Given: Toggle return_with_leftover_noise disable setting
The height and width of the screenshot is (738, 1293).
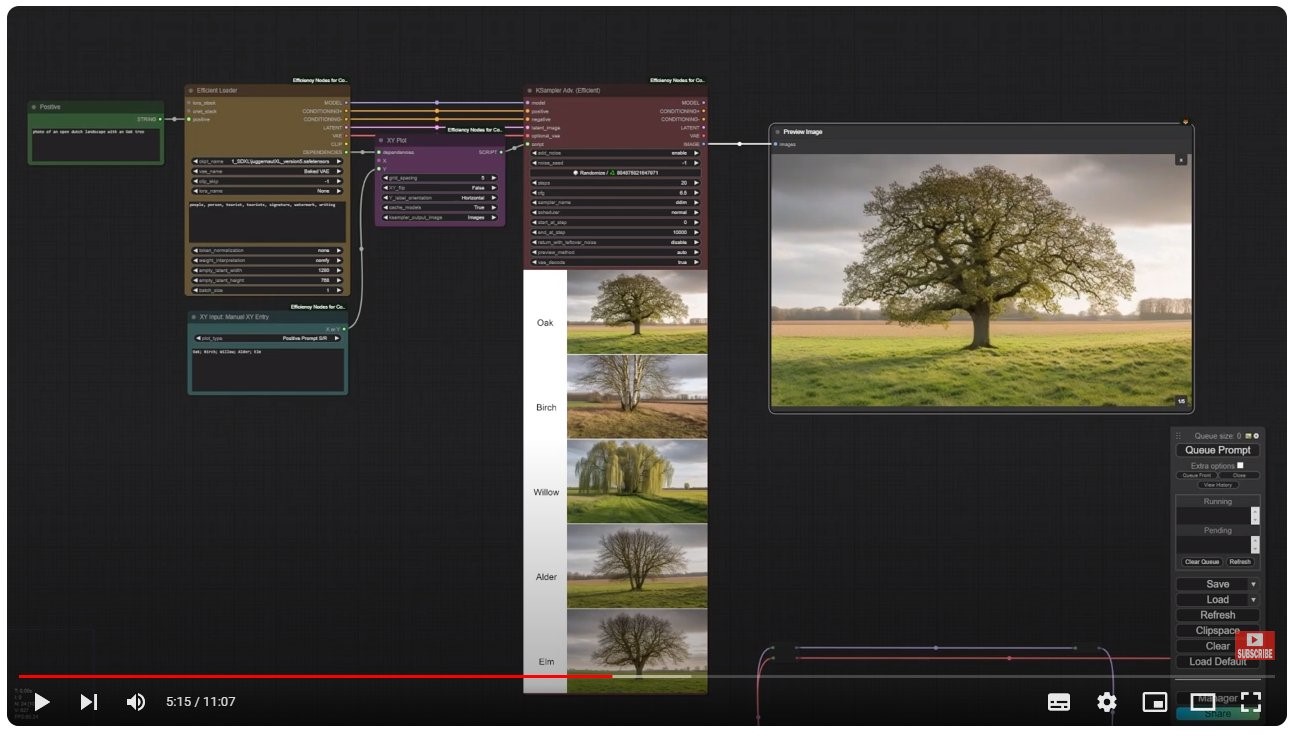Looking at the screenshot, I should (615, 242).
